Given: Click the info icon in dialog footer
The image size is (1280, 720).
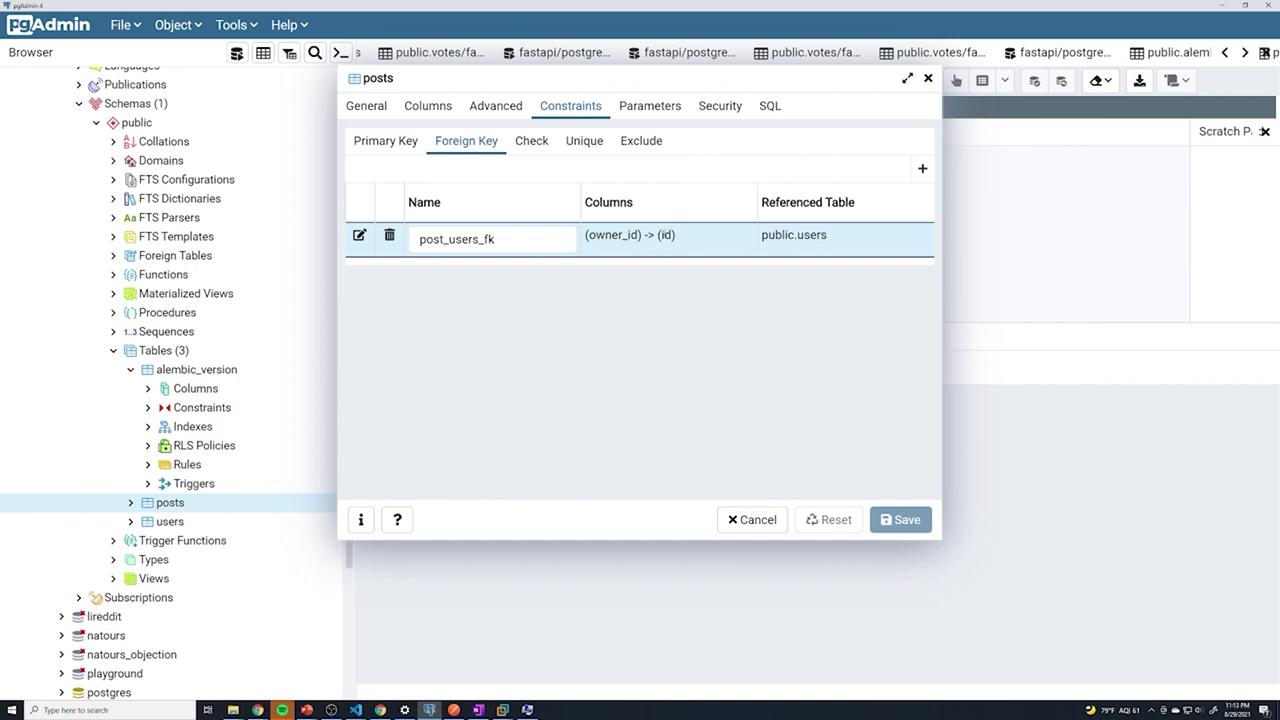Looking at the screenshot, I should (361, 520).
